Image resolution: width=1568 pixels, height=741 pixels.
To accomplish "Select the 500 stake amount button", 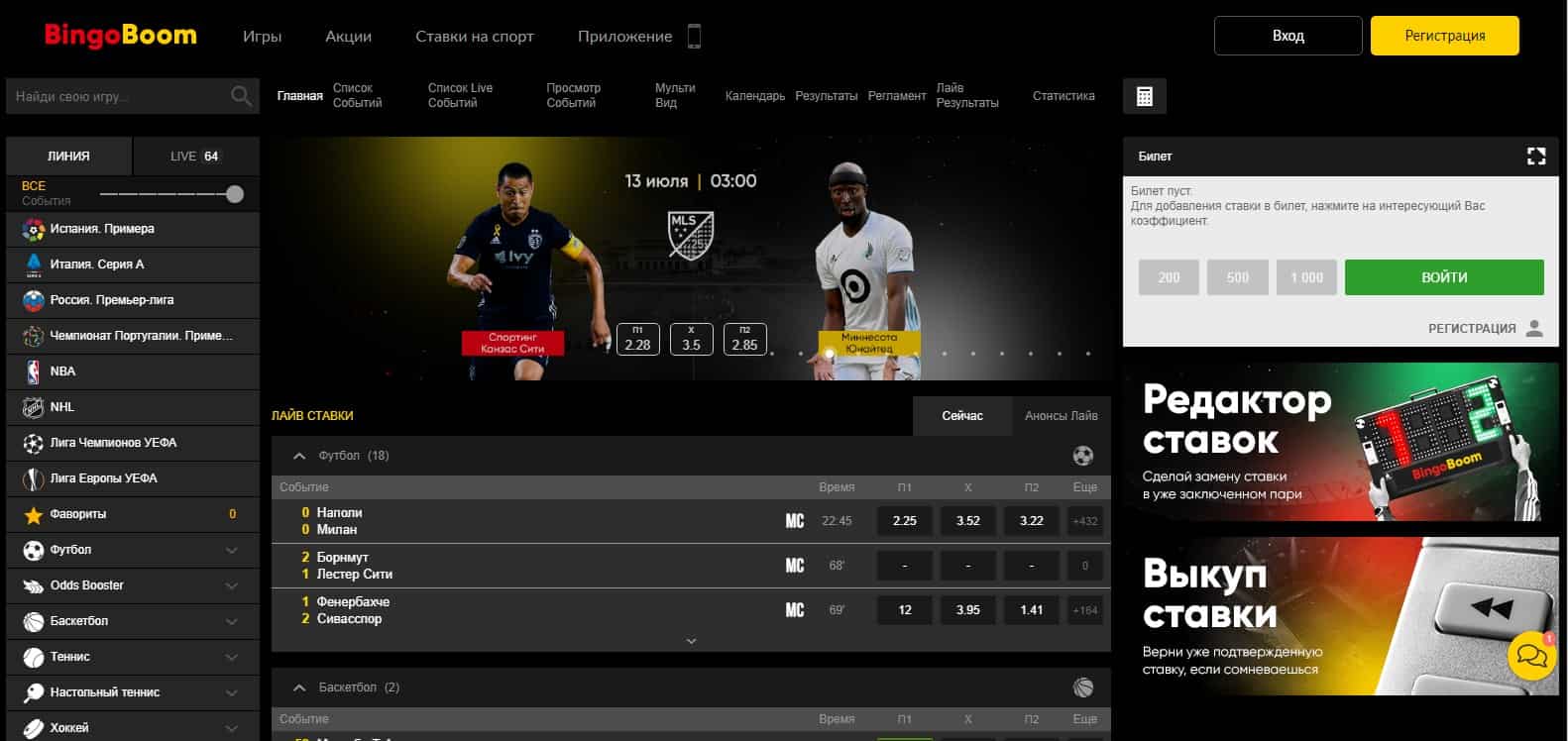I will 1237,277.
